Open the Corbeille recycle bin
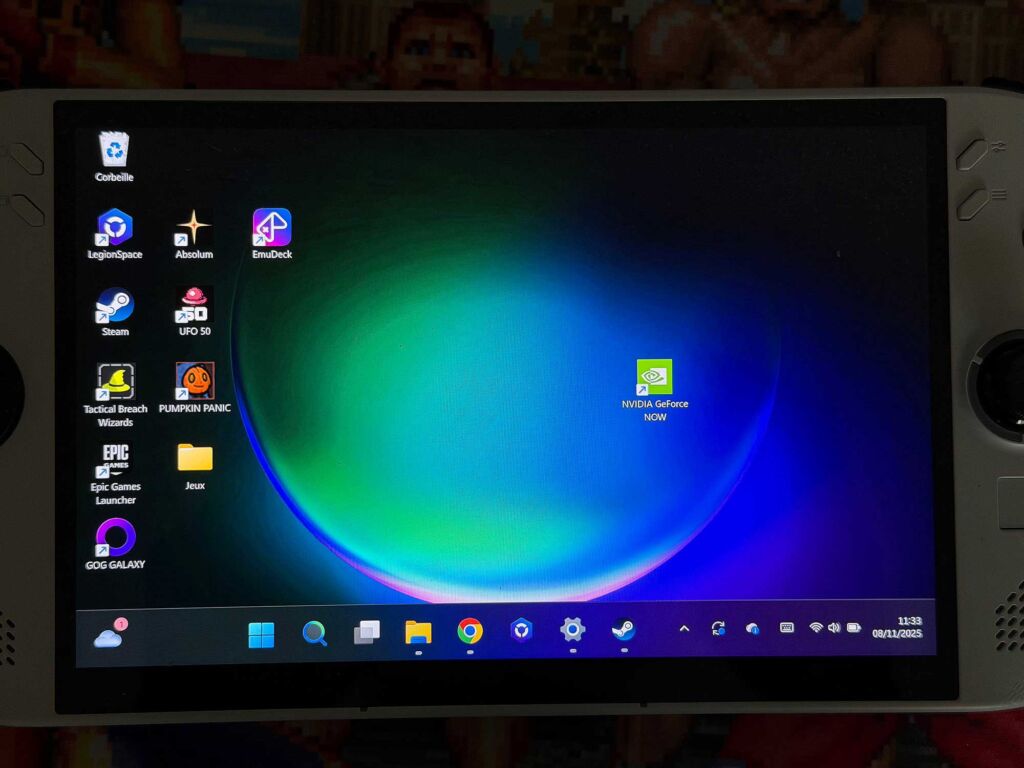 tap(115, 150)
